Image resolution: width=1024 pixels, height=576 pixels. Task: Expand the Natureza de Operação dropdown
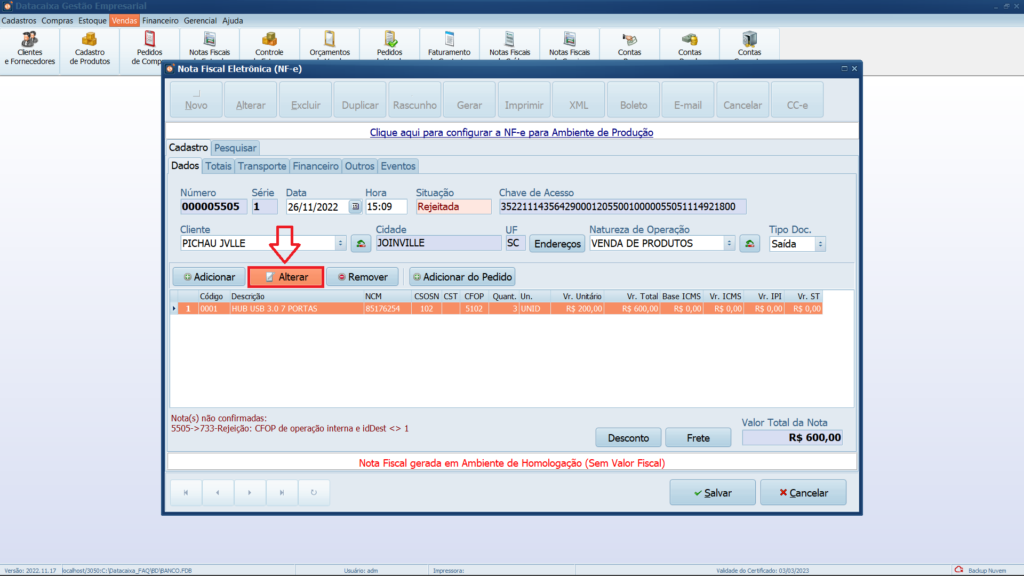tap(728, 243)
